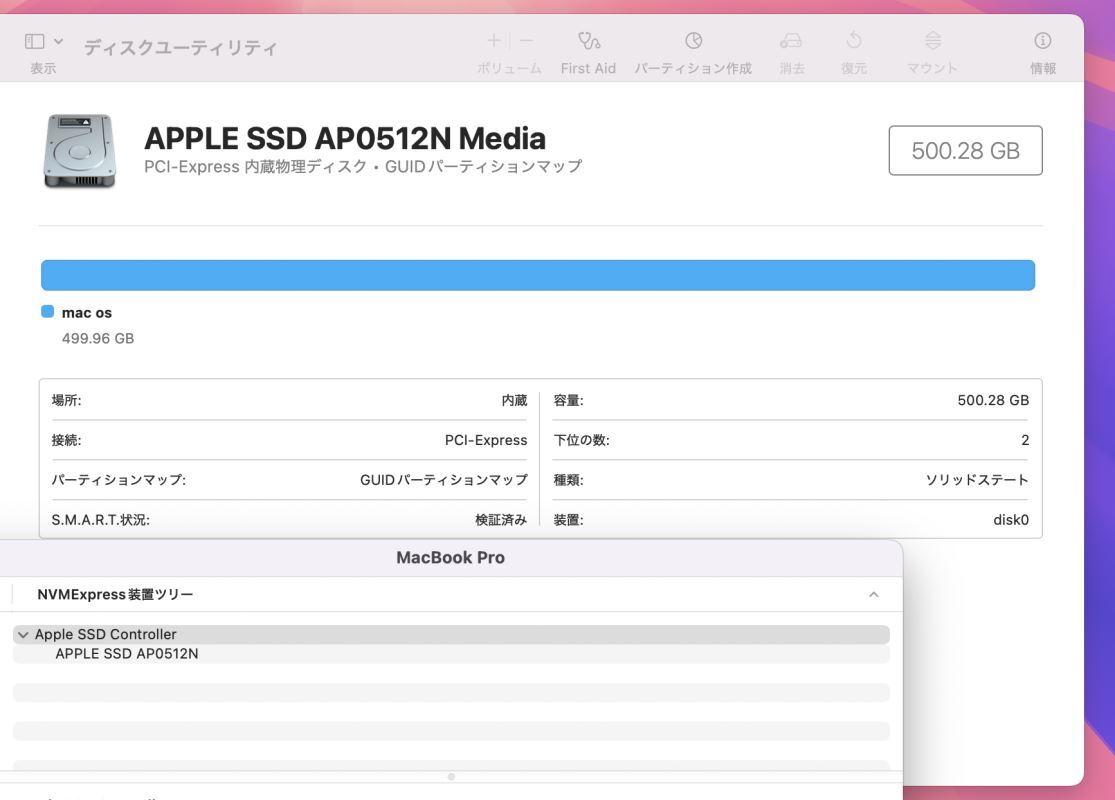Viewport: 1115px width, 800px height.
Task: Click the パーティション作成 pie chart icon
Action: (x=693, y=41)
